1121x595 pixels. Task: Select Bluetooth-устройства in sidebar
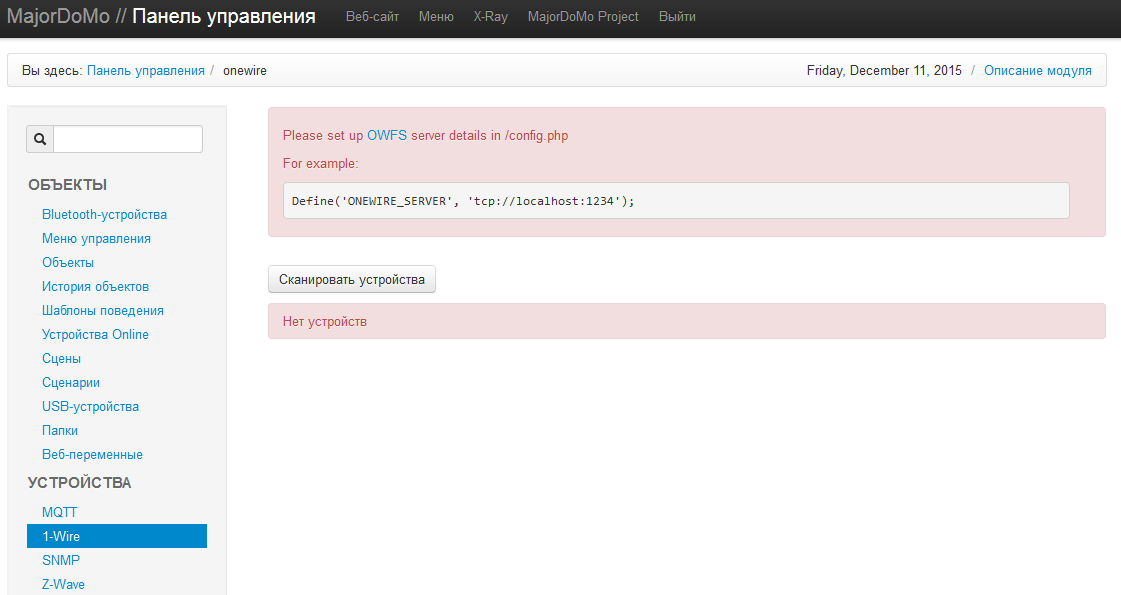point(104,215)
